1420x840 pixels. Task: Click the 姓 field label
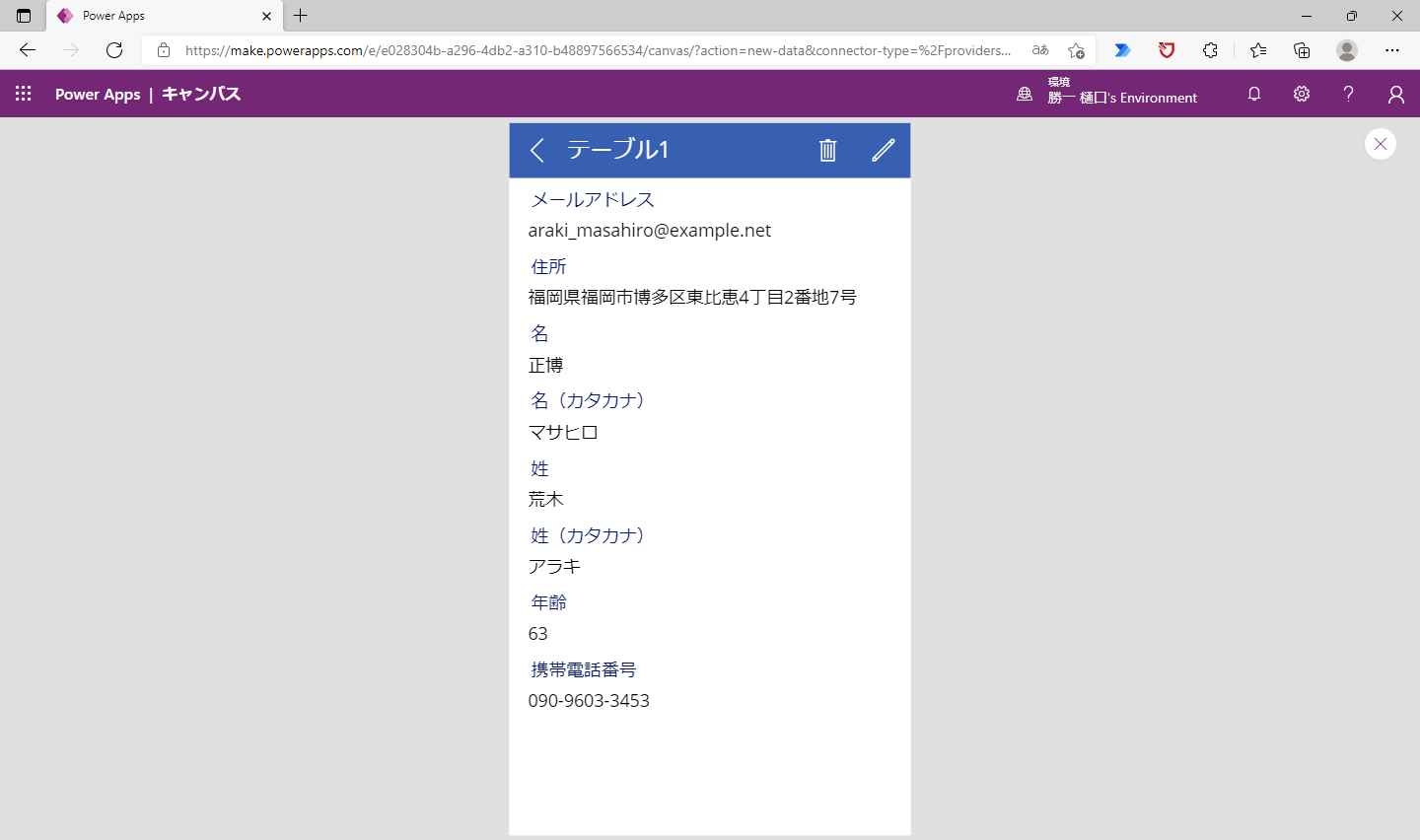point(539,469)
